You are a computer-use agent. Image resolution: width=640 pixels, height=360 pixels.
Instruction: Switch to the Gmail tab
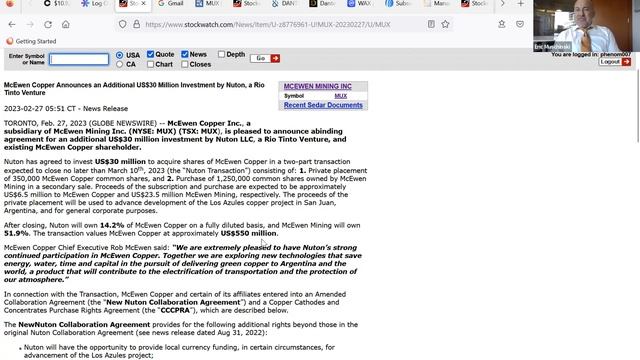pyautogui.click(x=171, y=4)
